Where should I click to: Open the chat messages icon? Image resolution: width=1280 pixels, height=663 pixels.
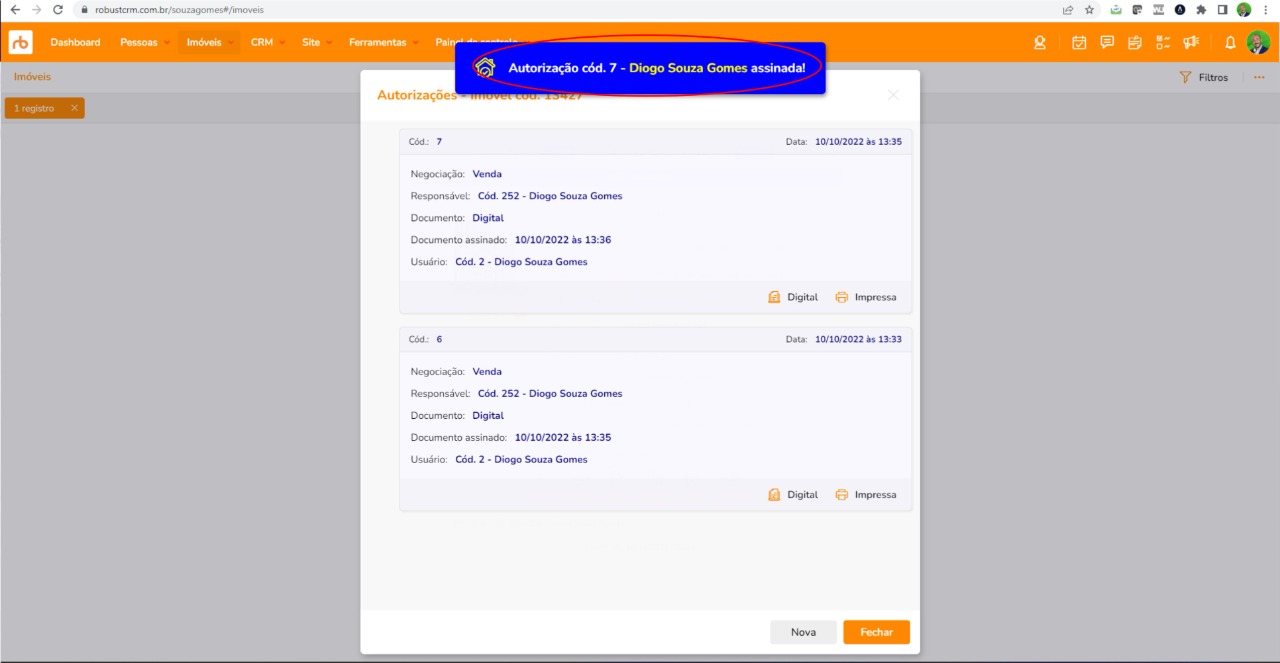coord(1107,42)
